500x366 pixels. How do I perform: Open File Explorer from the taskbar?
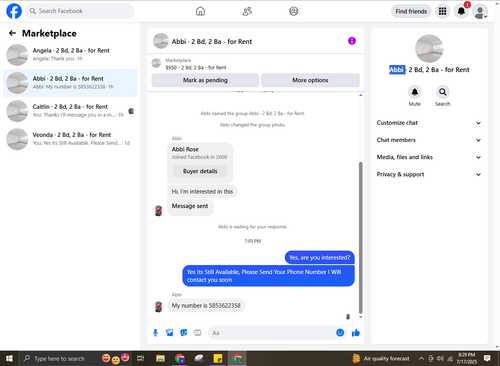160,359
